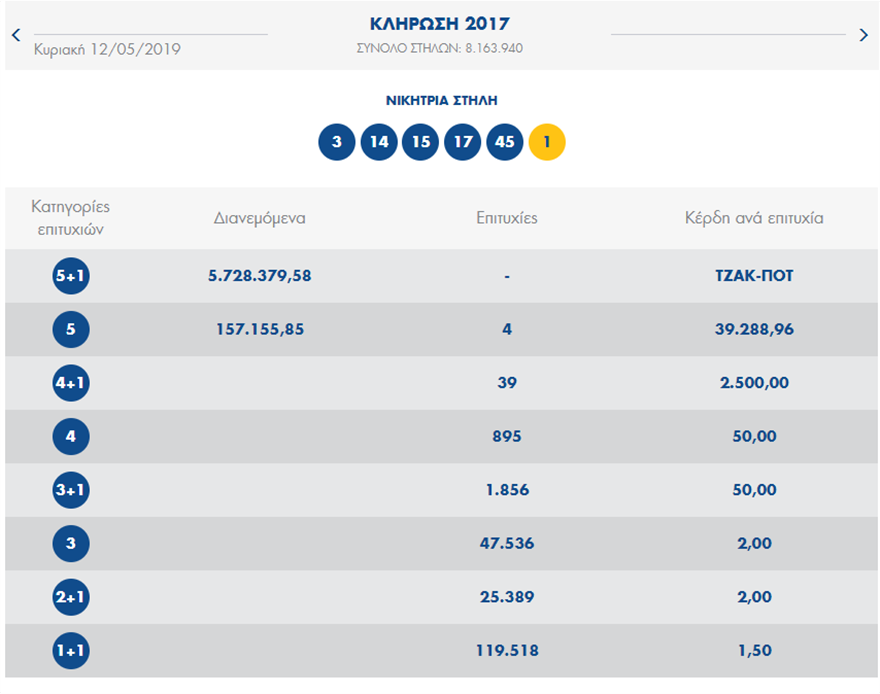This screenshot has height=694, width=880.
Task: Click the 2+1 category circle
Action: point(69,597)
